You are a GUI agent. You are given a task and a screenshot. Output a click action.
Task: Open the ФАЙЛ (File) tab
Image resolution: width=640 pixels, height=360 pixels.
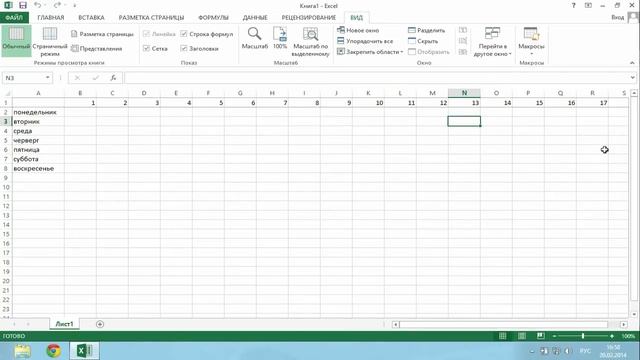[x=14, y=18]
